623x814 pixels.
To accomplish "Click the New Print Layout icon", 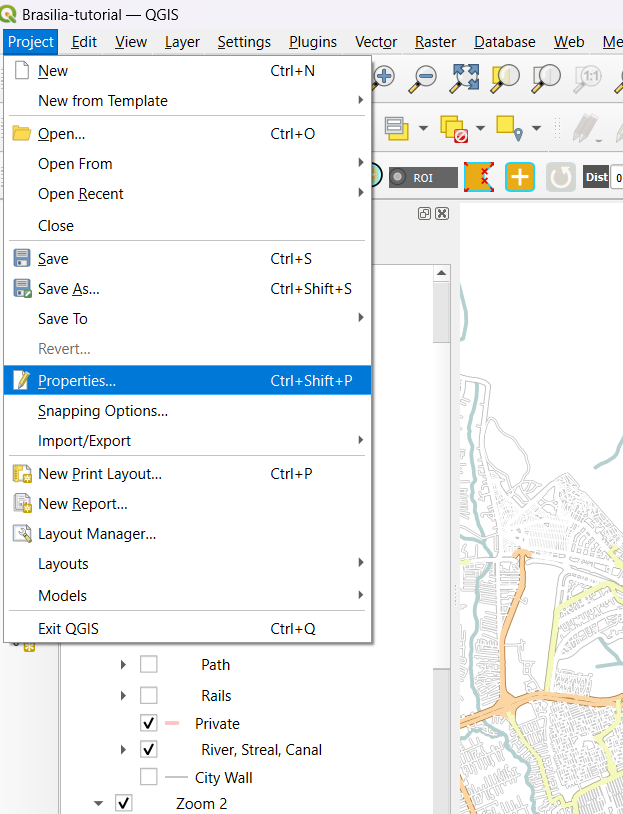I will pos(22,473).
